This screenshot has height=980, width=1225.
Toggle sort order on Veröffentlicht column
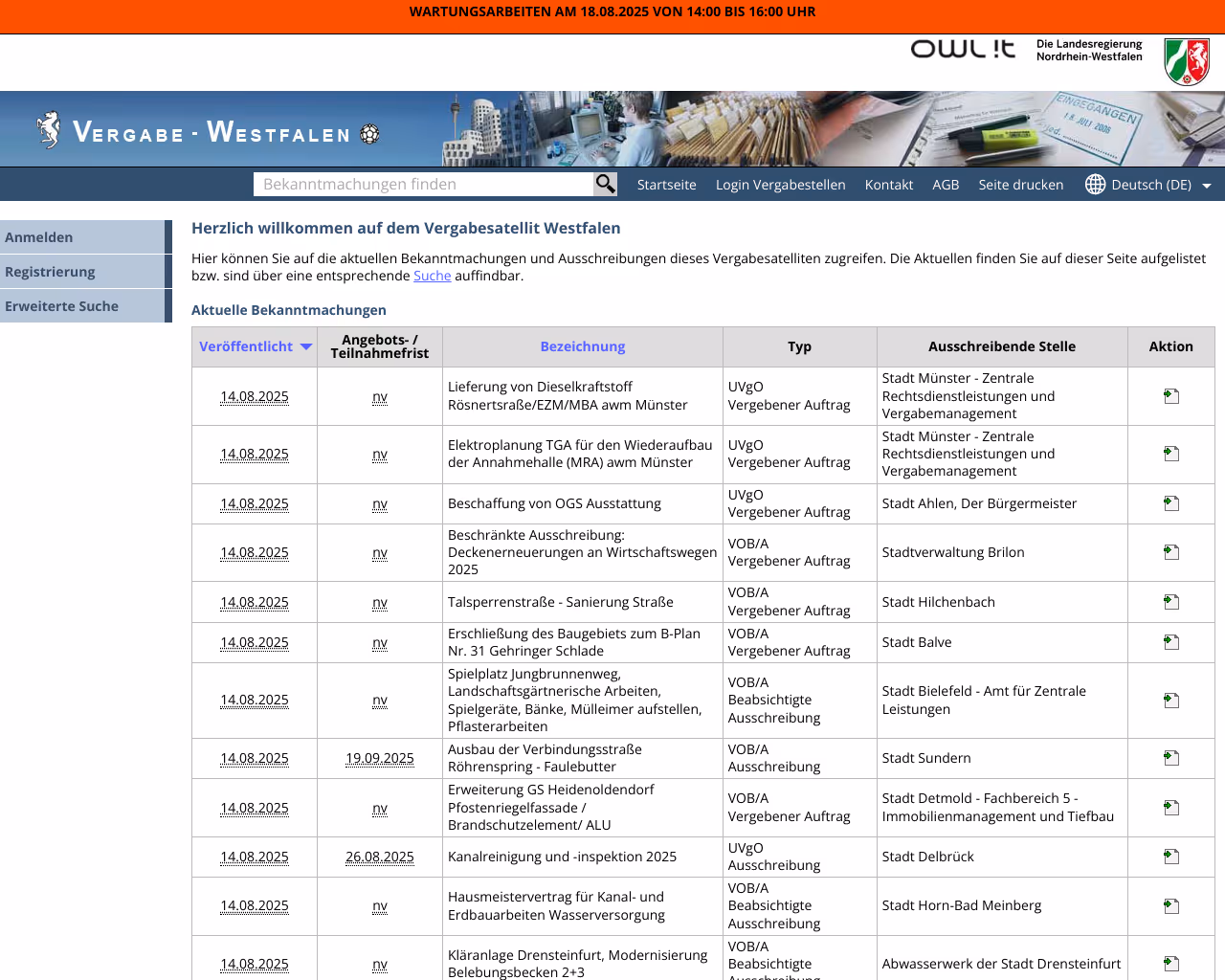point(305,346)
